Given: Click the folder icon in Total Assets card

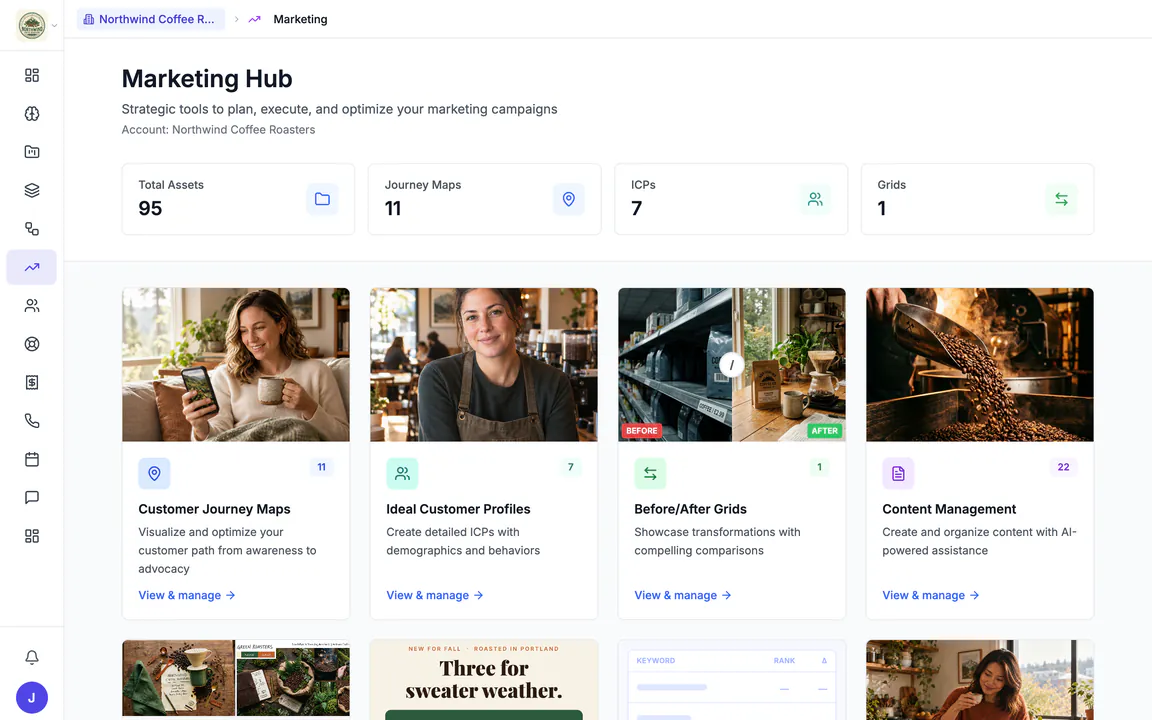Looking at the screenshot, I should coord(322,199).
